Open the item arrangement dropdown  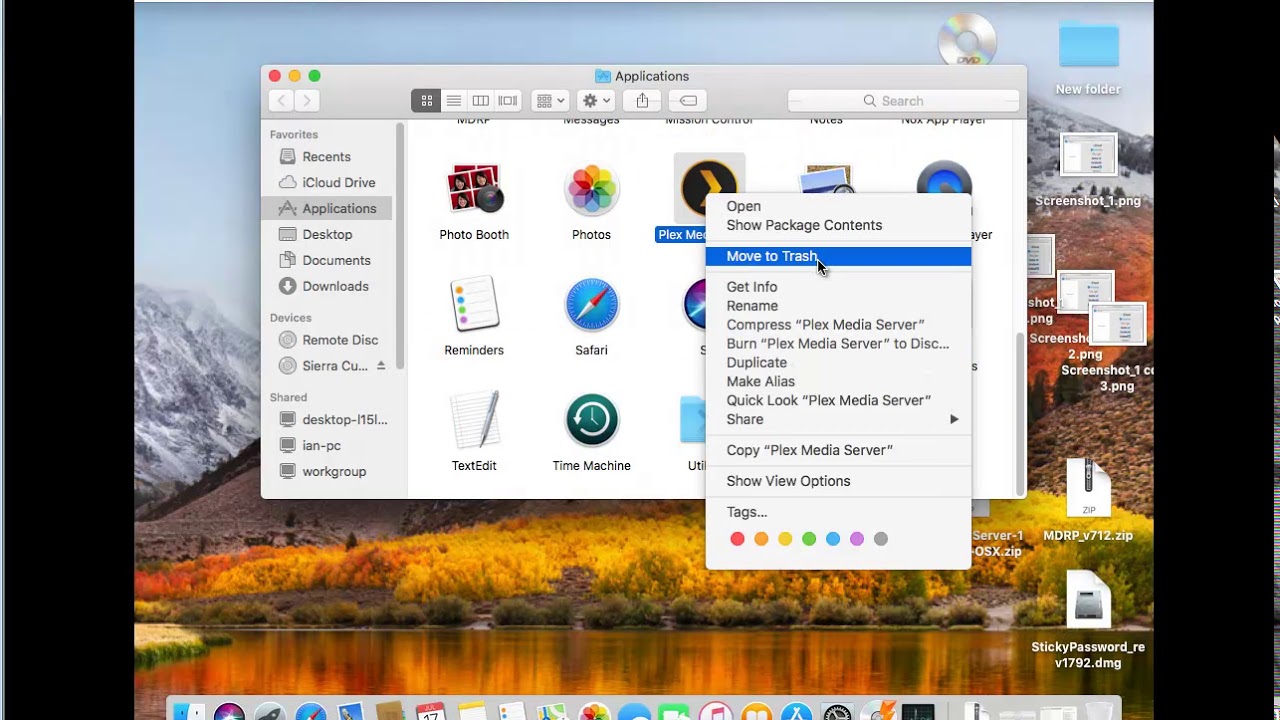point(550,100)
